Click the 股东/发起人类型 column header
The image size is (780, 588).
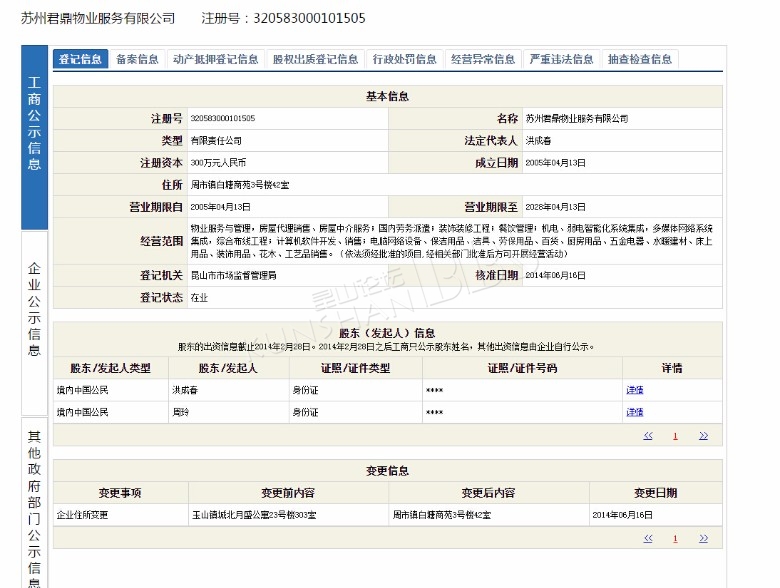click(110, 368)
